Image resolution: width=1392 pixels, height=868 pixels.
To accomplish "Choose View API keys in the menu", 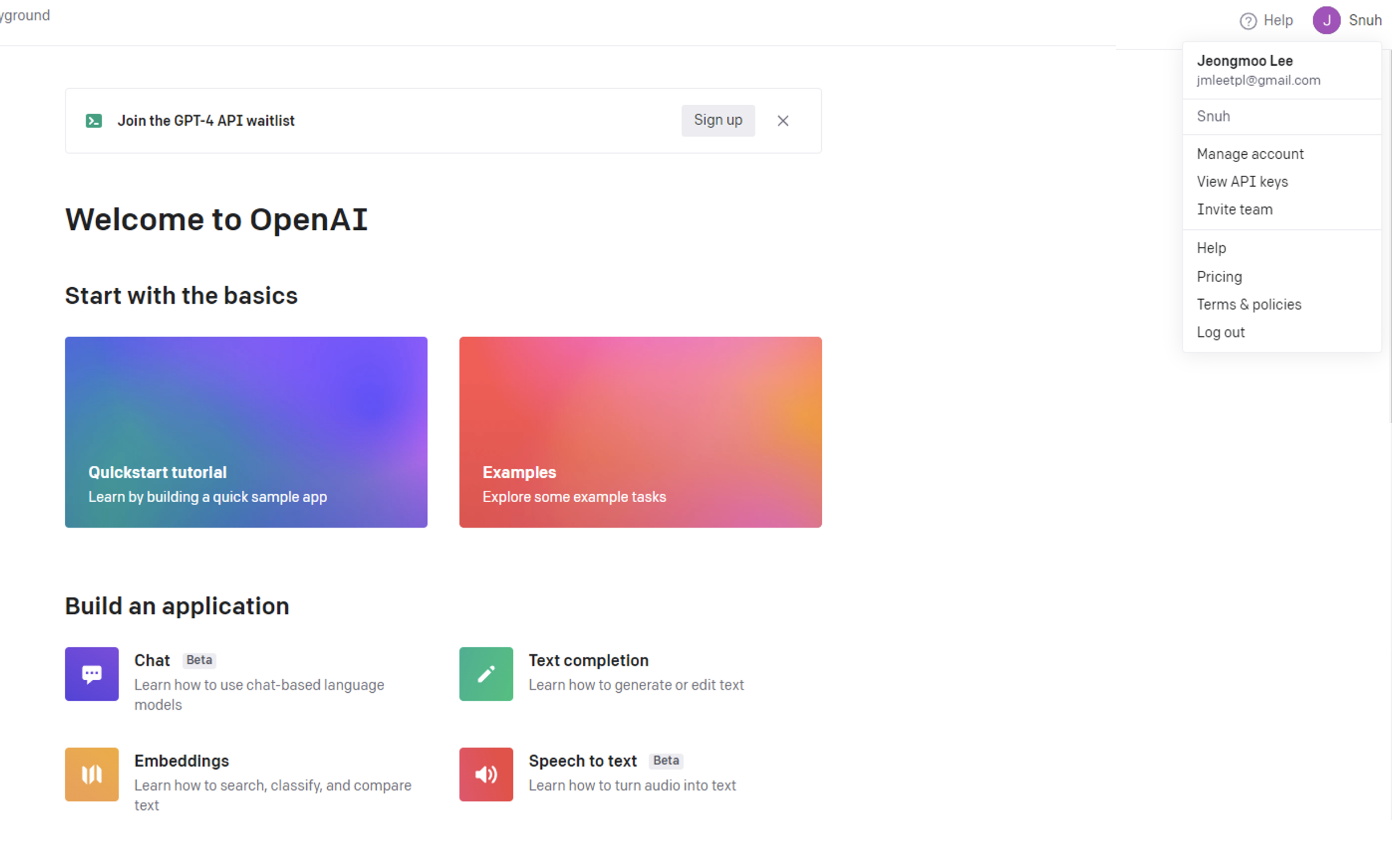I will pyautogui.click(x=1242, y=182).
